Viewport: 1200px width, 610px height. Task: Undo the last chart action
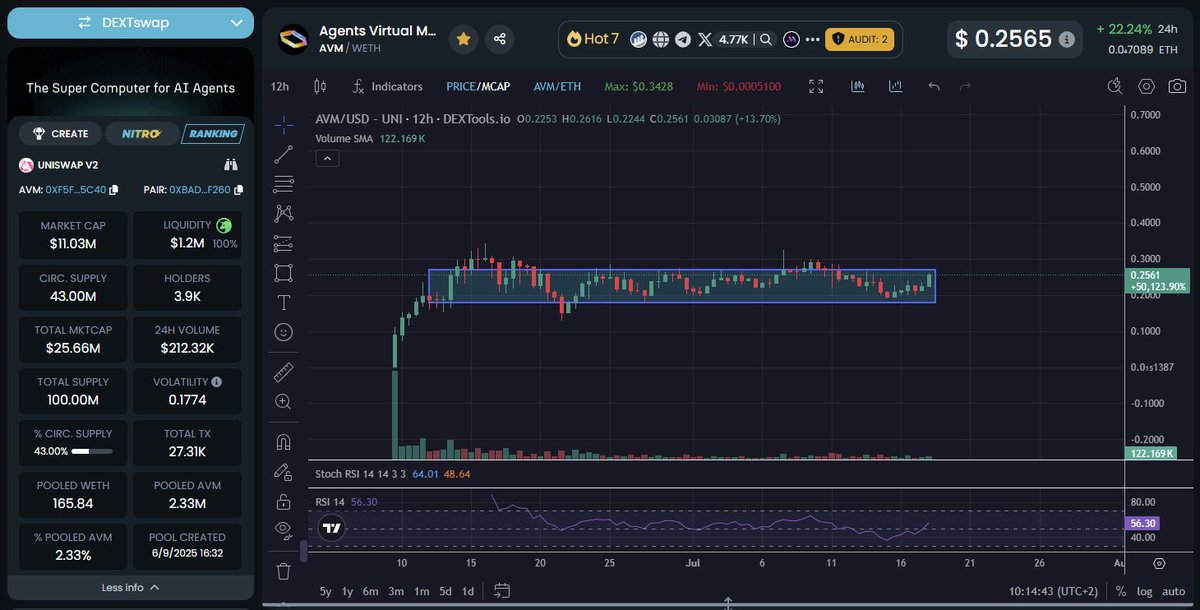pyautogui.click(x=934, y=86)
